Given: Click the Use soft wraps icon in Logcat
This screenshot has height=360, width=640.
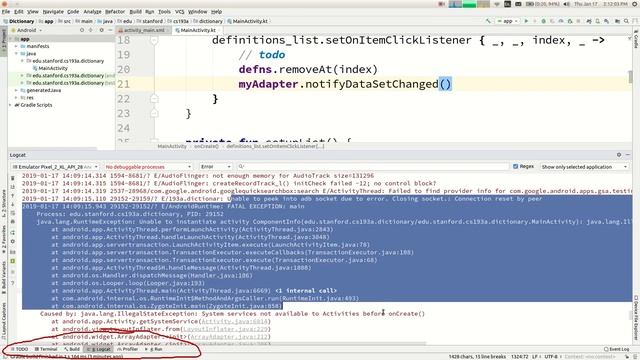Looking at the screenshot, I should click(x=13, y=213).
